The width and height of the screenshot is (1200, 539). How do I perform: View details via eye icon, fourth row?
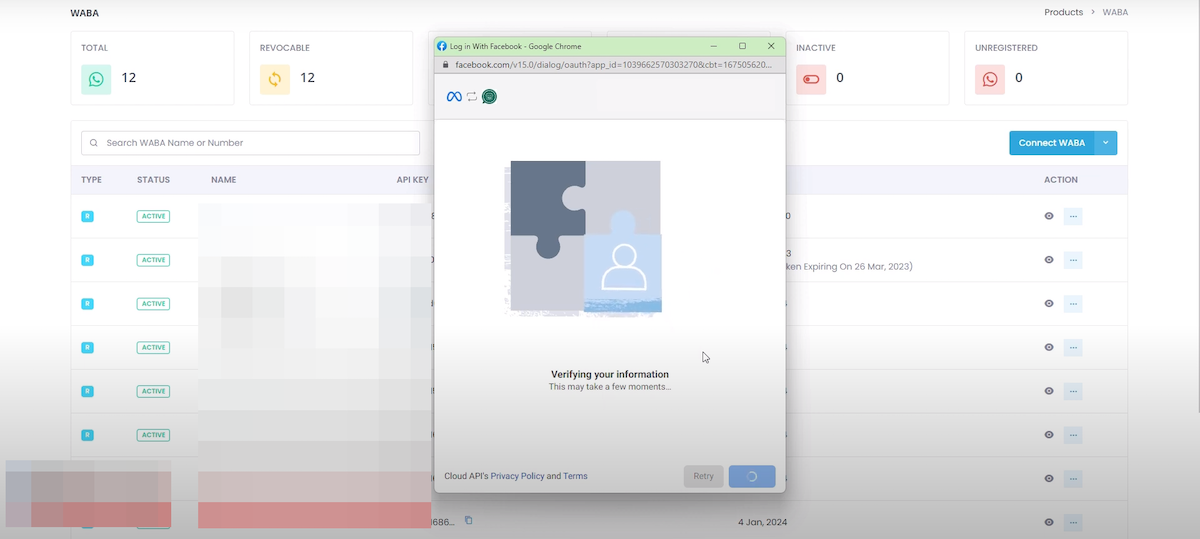click(x=1049, y=347)
